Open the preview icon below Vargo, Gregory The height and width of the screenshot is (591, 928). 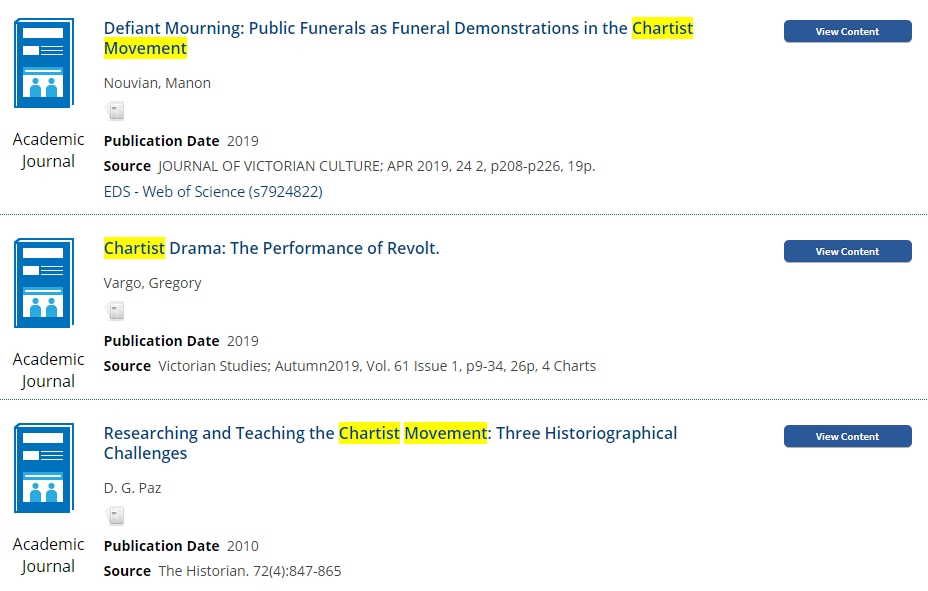point(115,311)
